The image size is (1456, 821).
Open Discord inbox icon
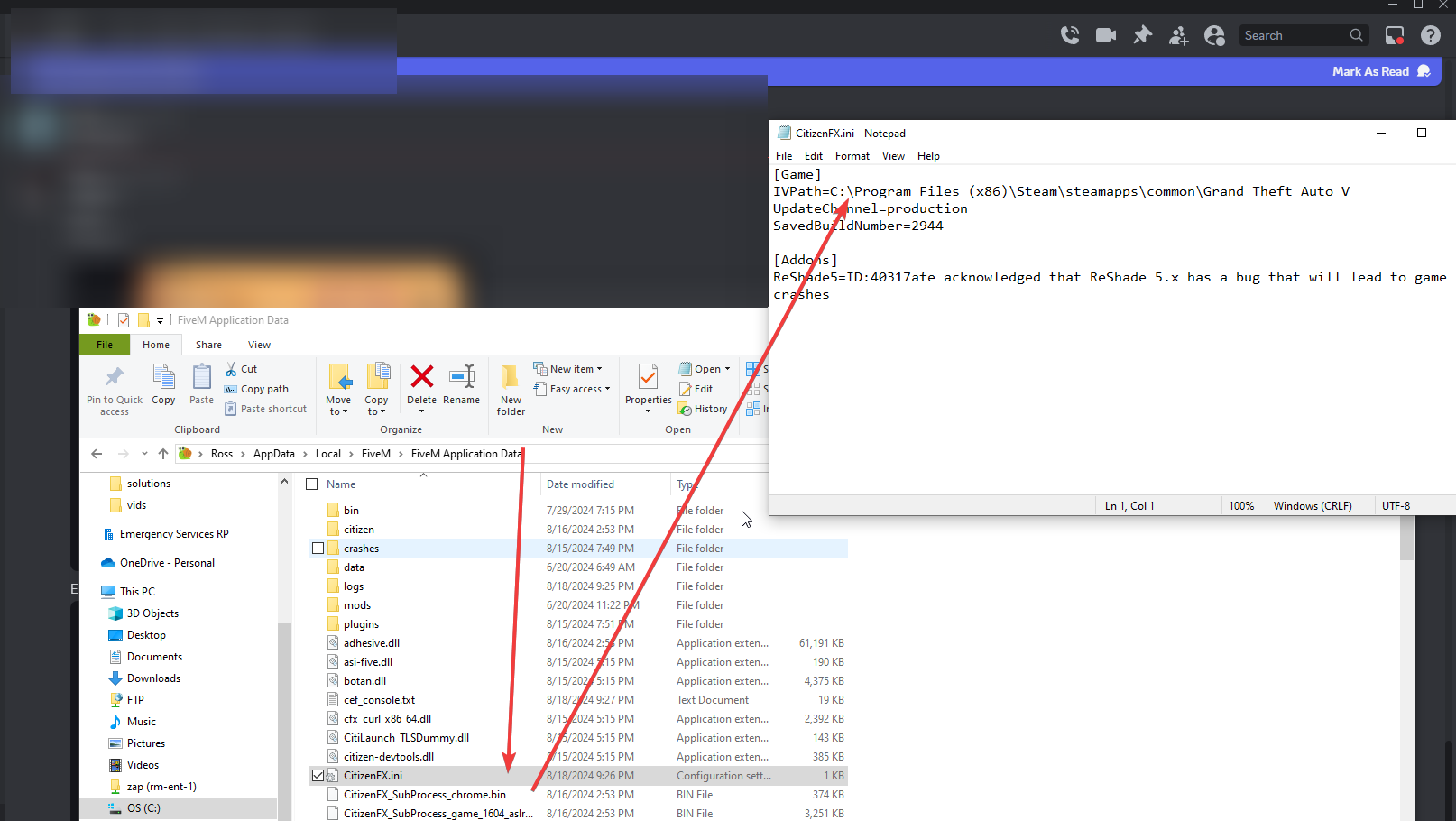tap(1395, 35)
